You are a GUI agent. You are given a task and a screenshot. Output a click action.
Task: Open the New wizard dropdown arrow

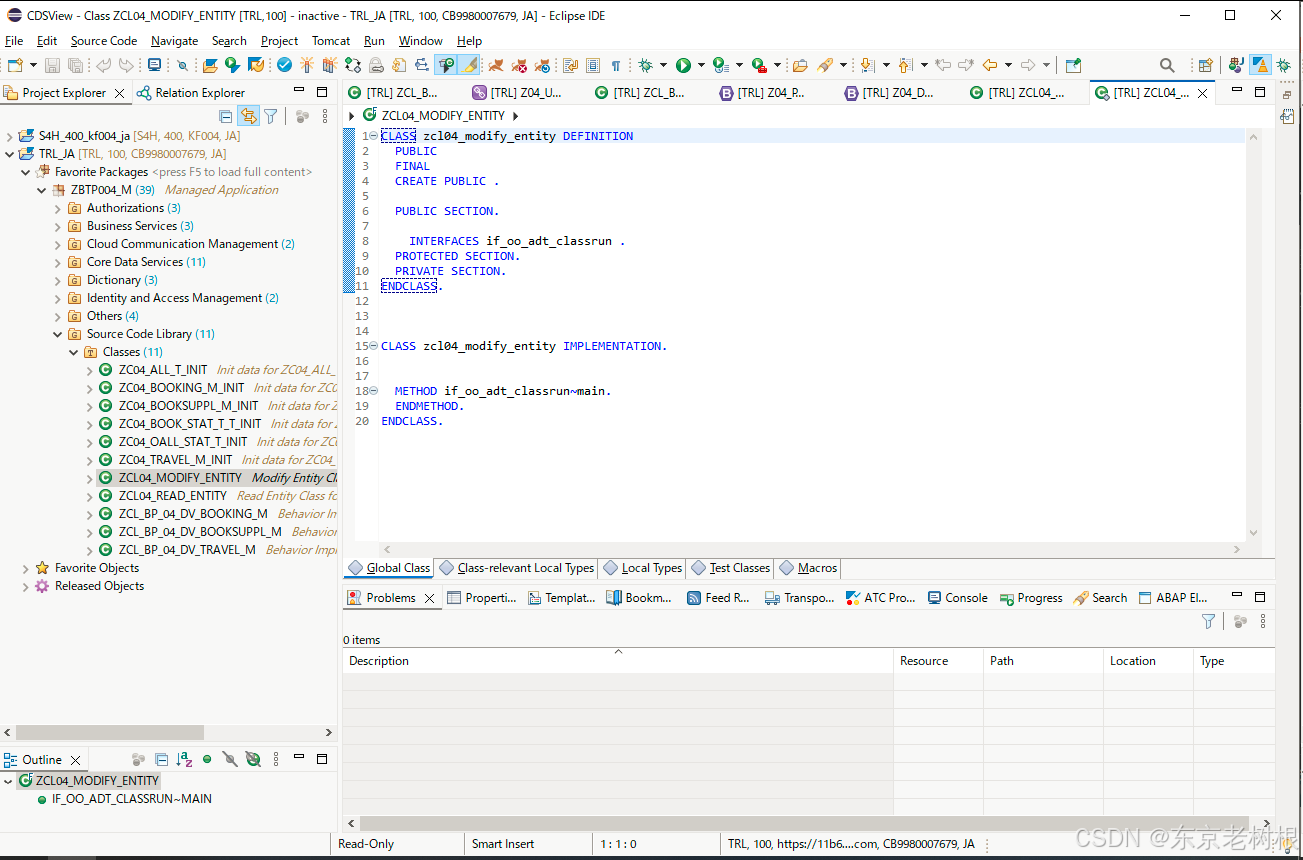(33, 65)
